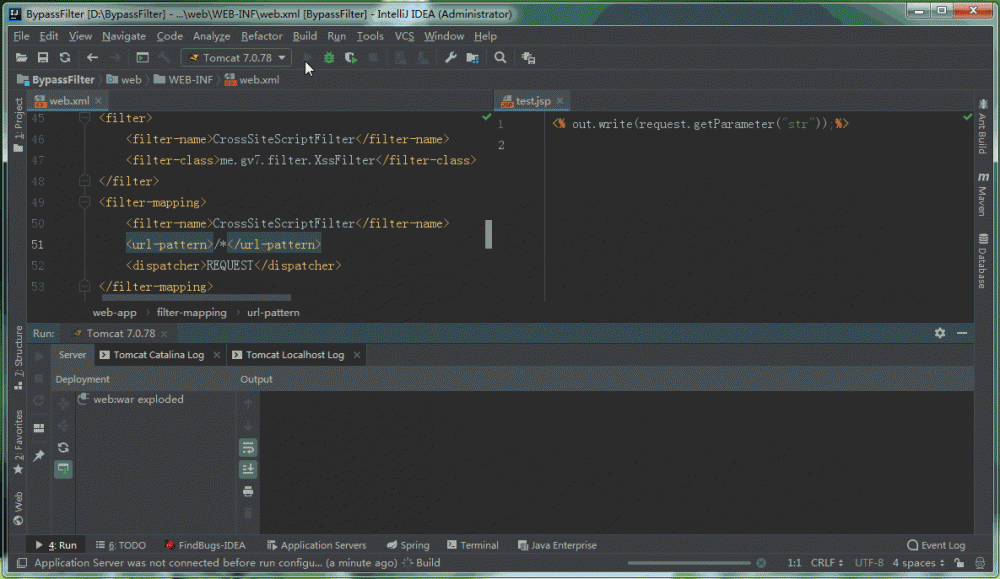Open the Event Log tool window
1000x579 pixels.
point(936,545)
